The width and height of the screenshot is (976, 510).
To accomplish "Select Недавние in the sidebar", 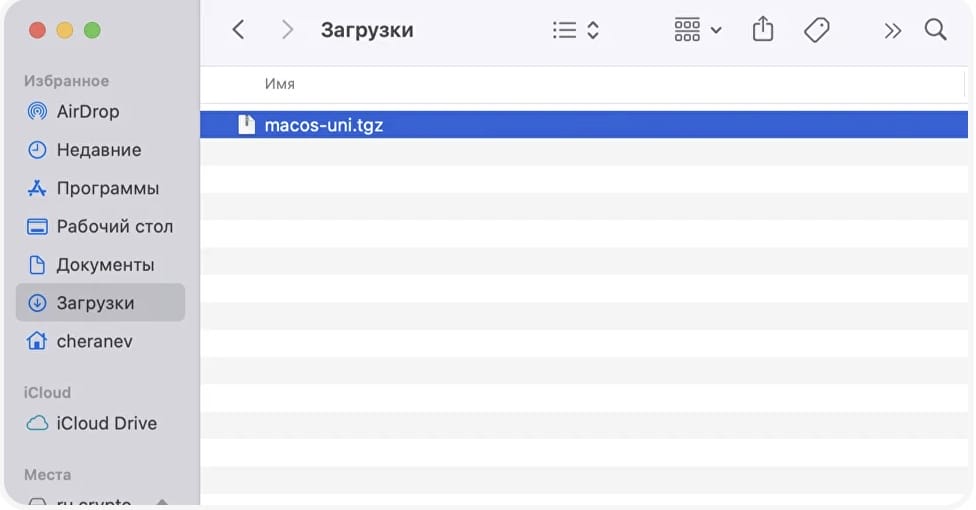I will pyautogui.click(x=98, y=150).
